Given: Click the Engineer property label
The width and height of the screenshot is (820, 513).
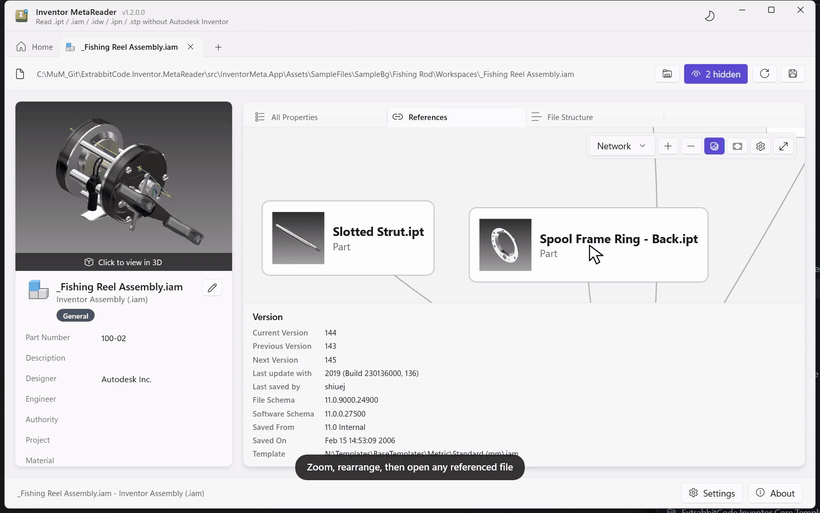Looking at the screenshot, I should (x=41, y=399).
